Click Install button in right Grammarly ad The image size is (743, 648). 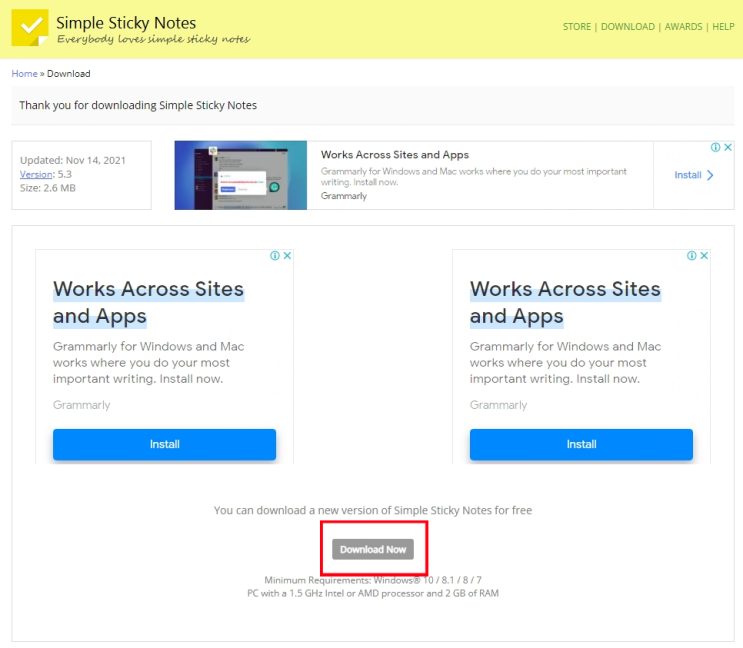pos(581,444)
